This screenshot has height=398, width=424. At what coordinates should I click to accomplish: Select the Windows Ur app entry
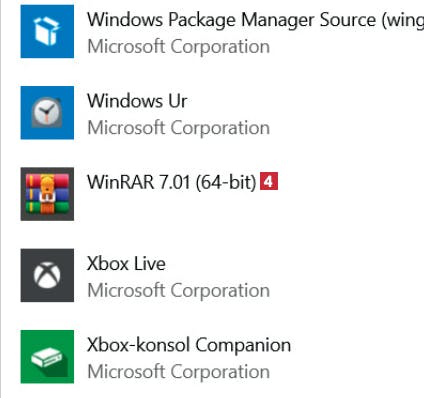[213, 113]
